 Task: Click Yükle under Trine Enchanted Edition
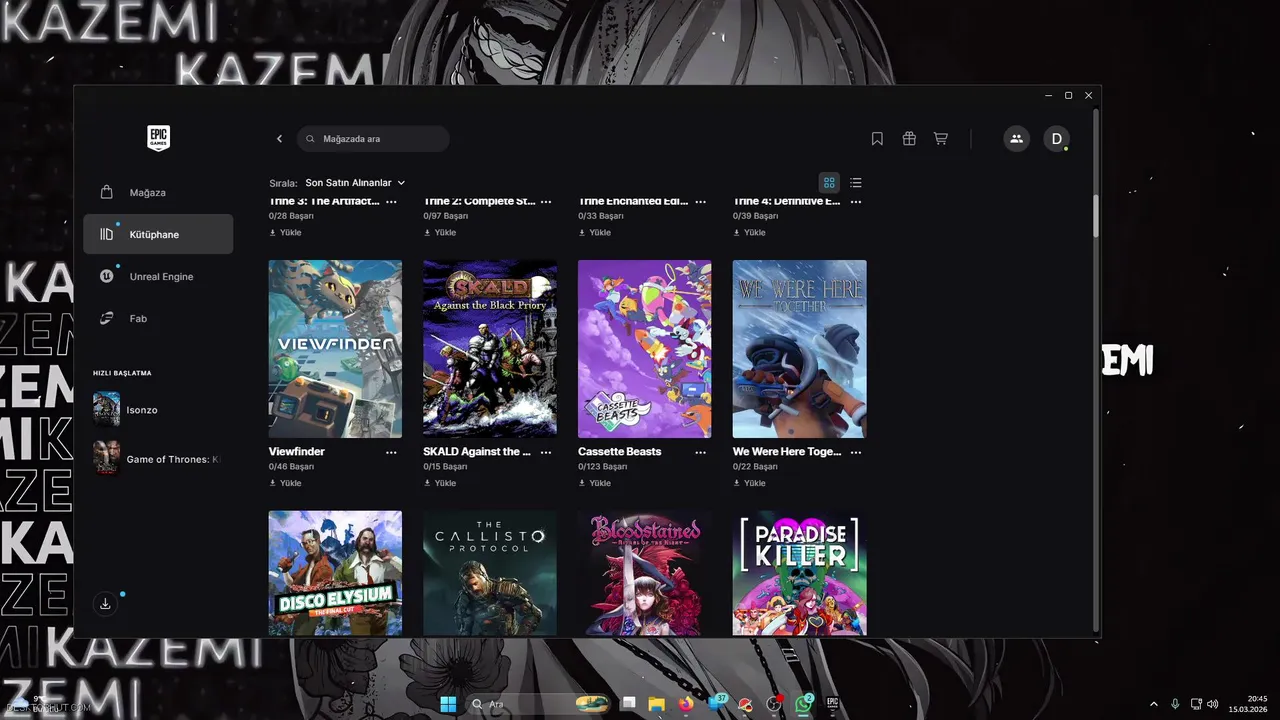click(x=594, y=233)
